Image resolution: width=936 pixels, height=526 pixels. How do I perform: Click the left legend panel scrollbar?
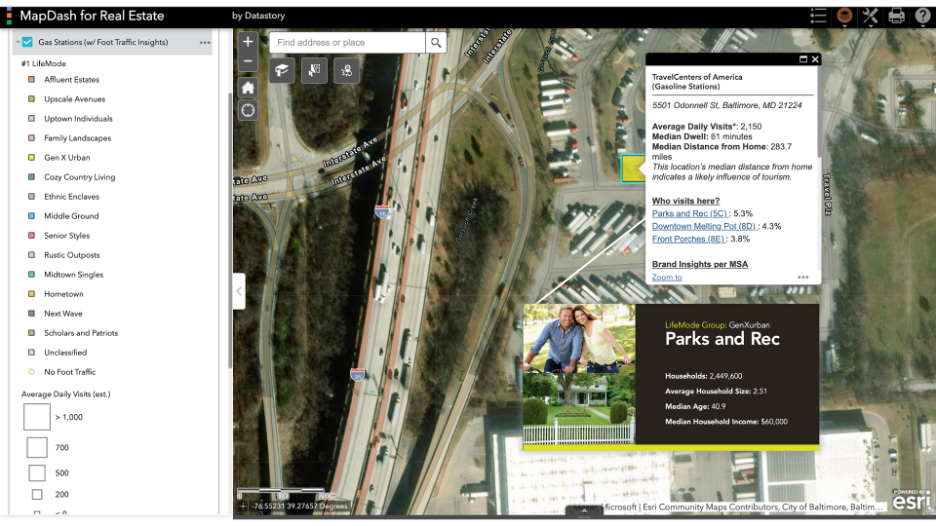230,230
